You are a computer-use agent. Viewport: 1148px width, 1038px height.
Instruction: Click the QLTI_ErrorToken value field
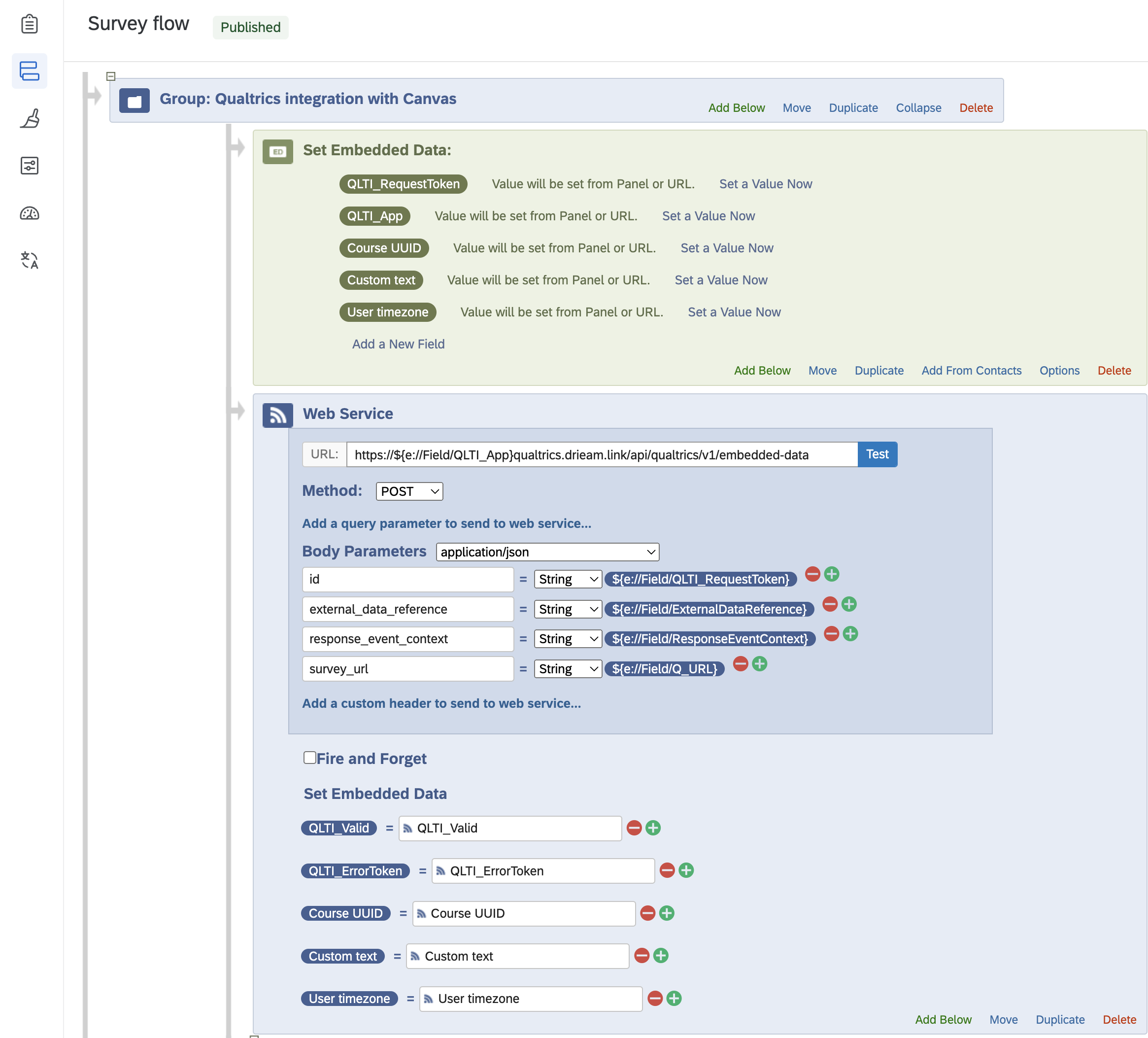pyautogui.click(x=543, y=870)
